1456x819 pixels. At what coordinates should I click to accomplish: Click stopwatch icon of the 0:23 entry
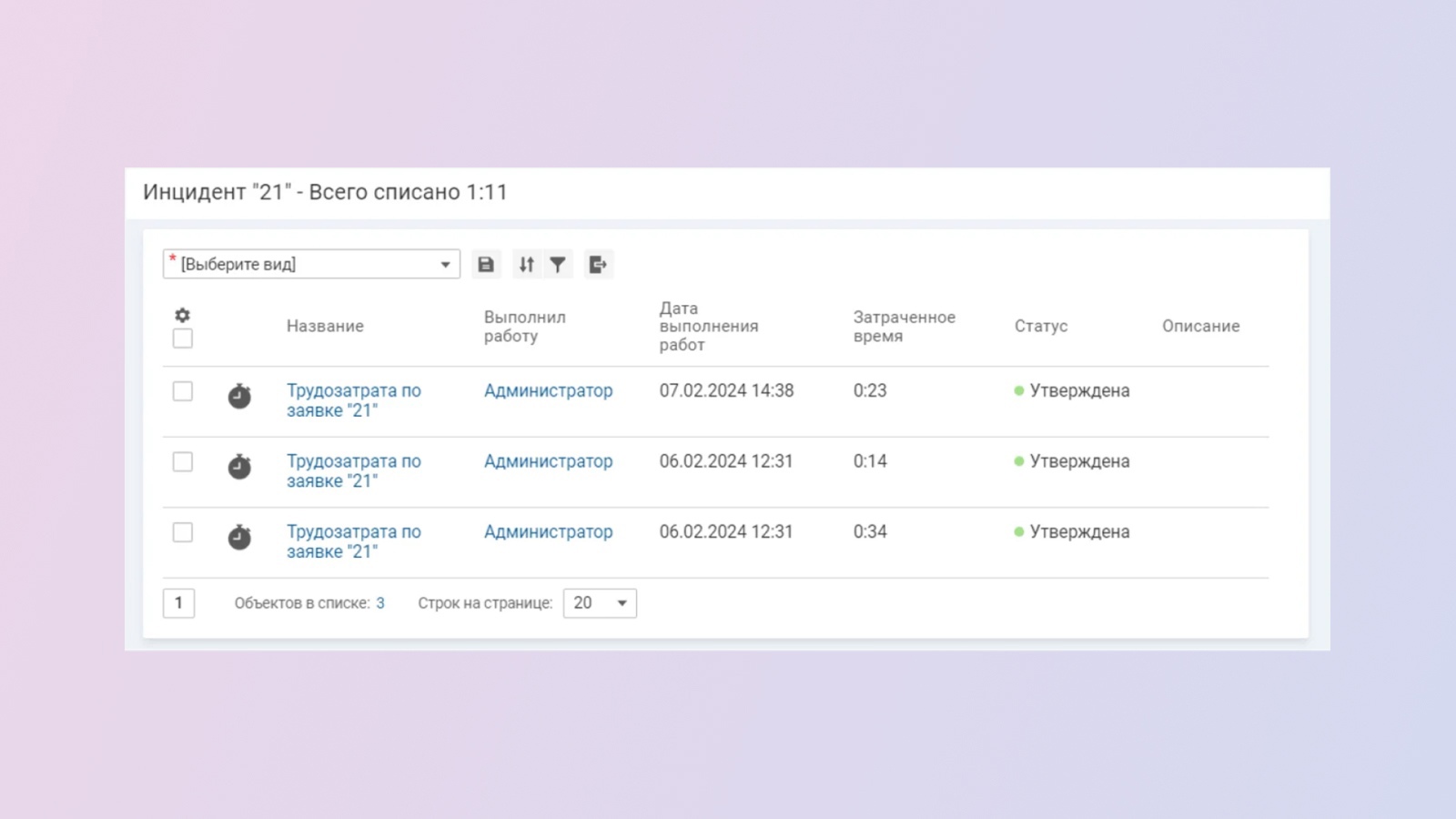[x=239, y=396]
